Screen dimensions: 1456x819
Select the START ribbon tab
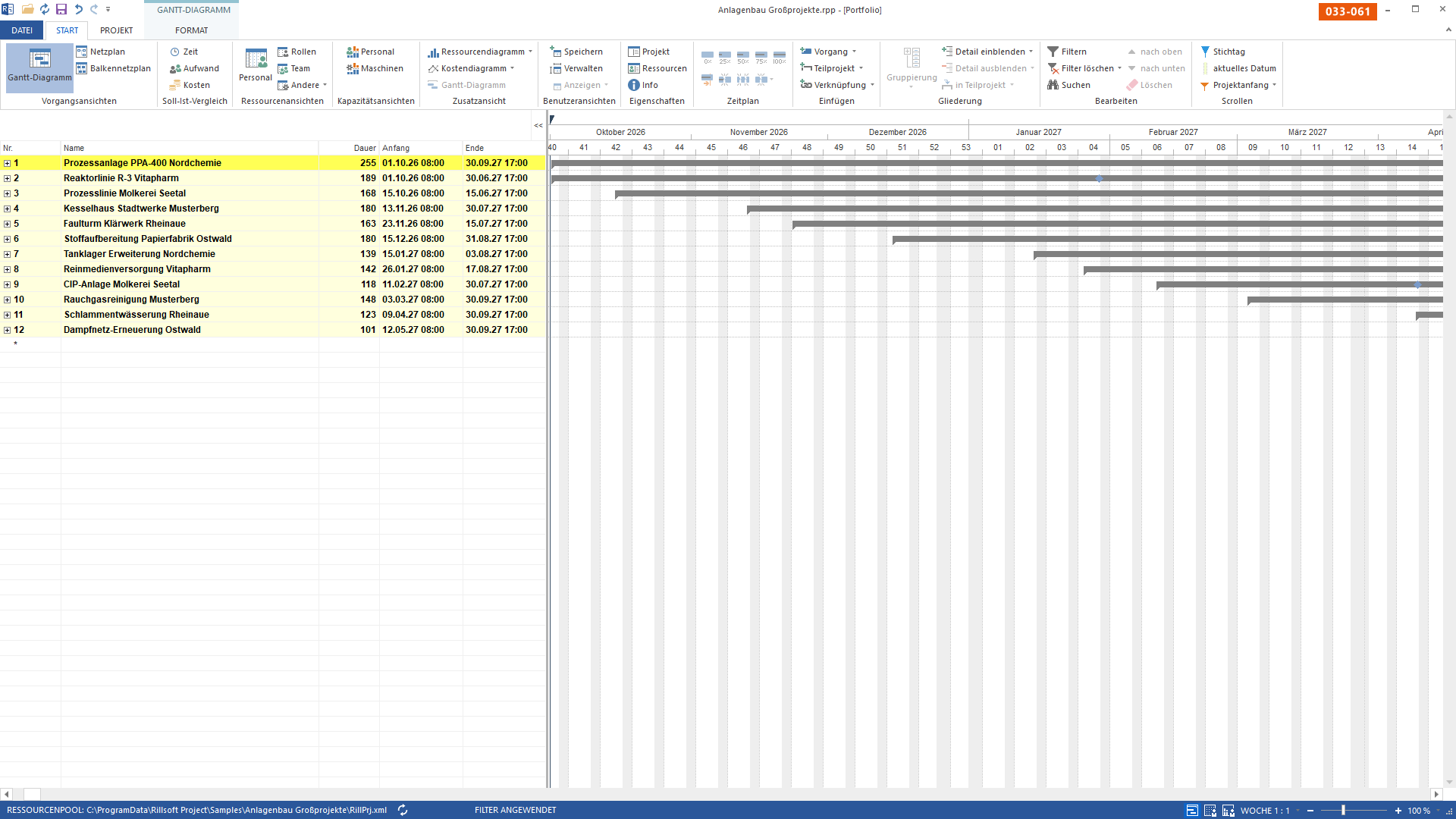pyautogui.click(x=67, y=30)
